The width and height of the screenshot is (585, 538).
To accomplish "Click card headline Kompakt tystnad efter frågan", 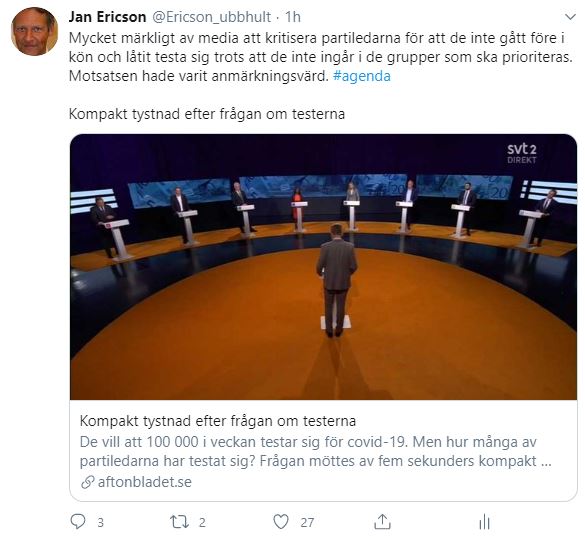I will tap(218, 421).
